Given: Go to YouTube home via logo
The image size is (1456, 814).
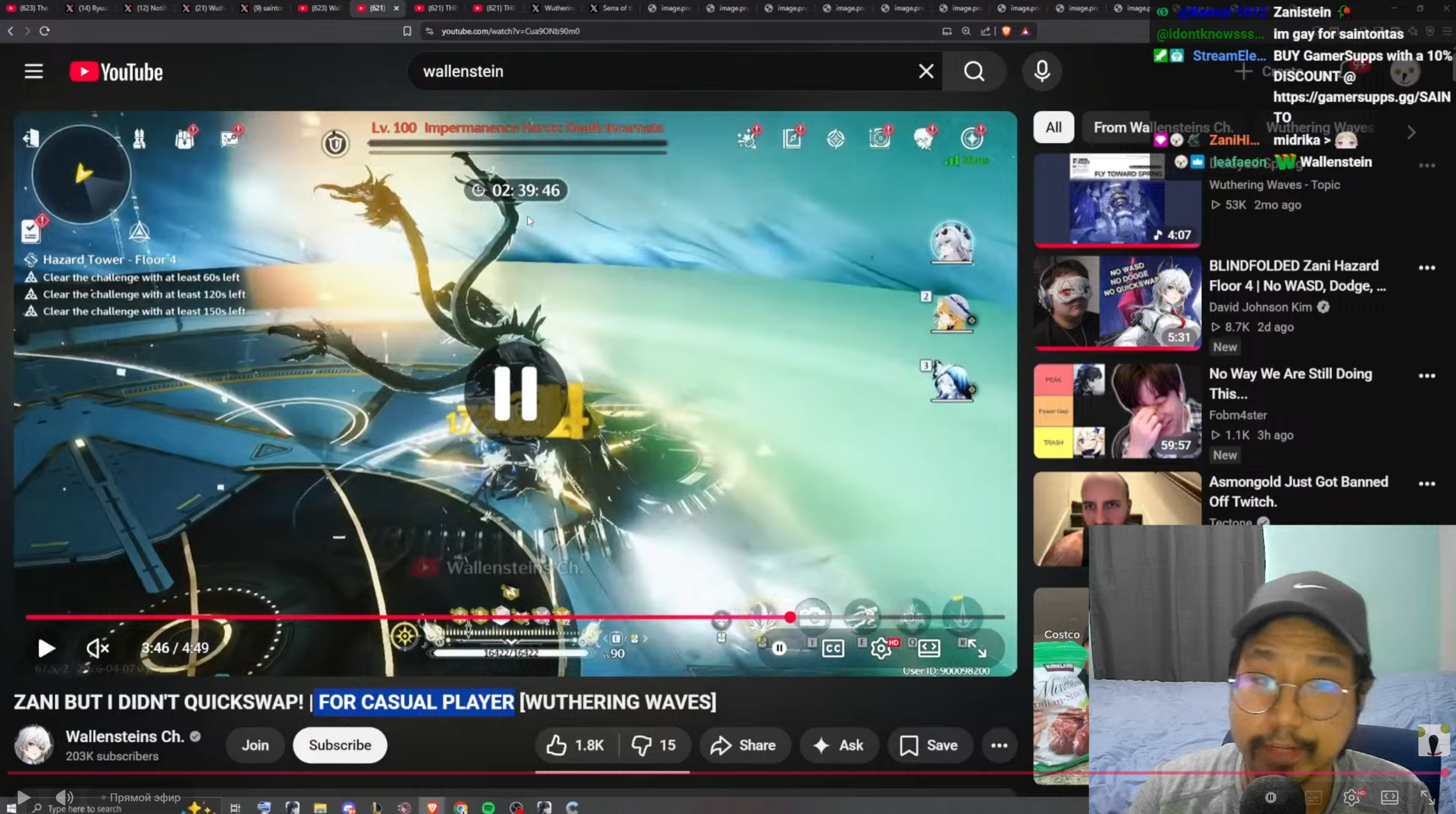Looking at the screenshot, I should [117, 72].
